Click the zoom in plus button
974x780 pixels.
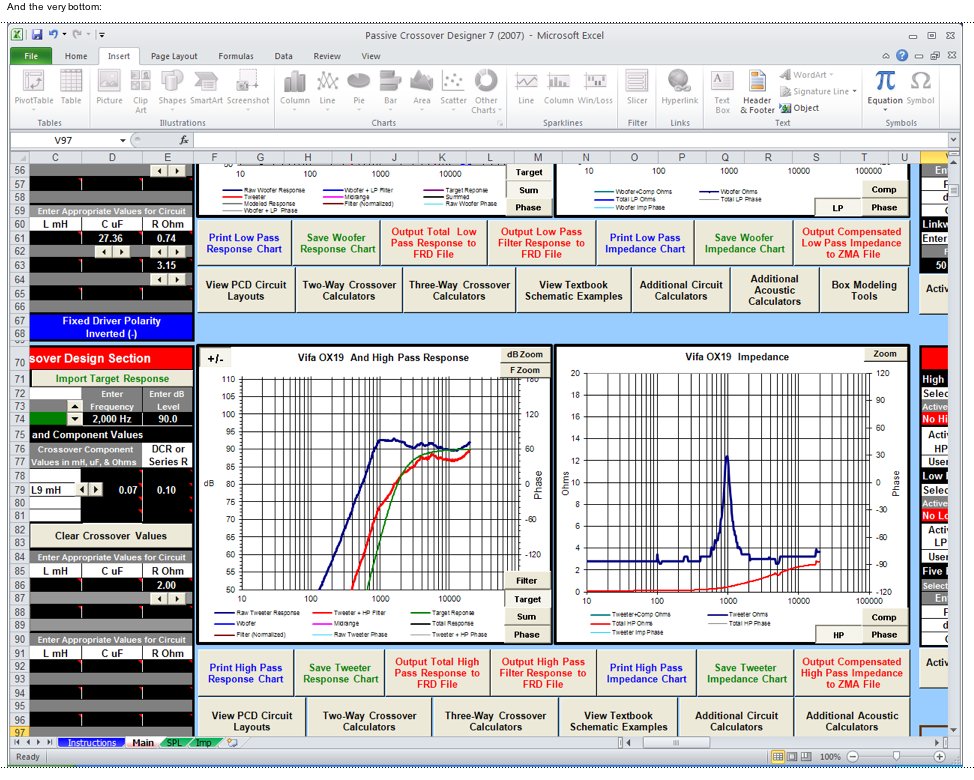(x=939, y=756)
